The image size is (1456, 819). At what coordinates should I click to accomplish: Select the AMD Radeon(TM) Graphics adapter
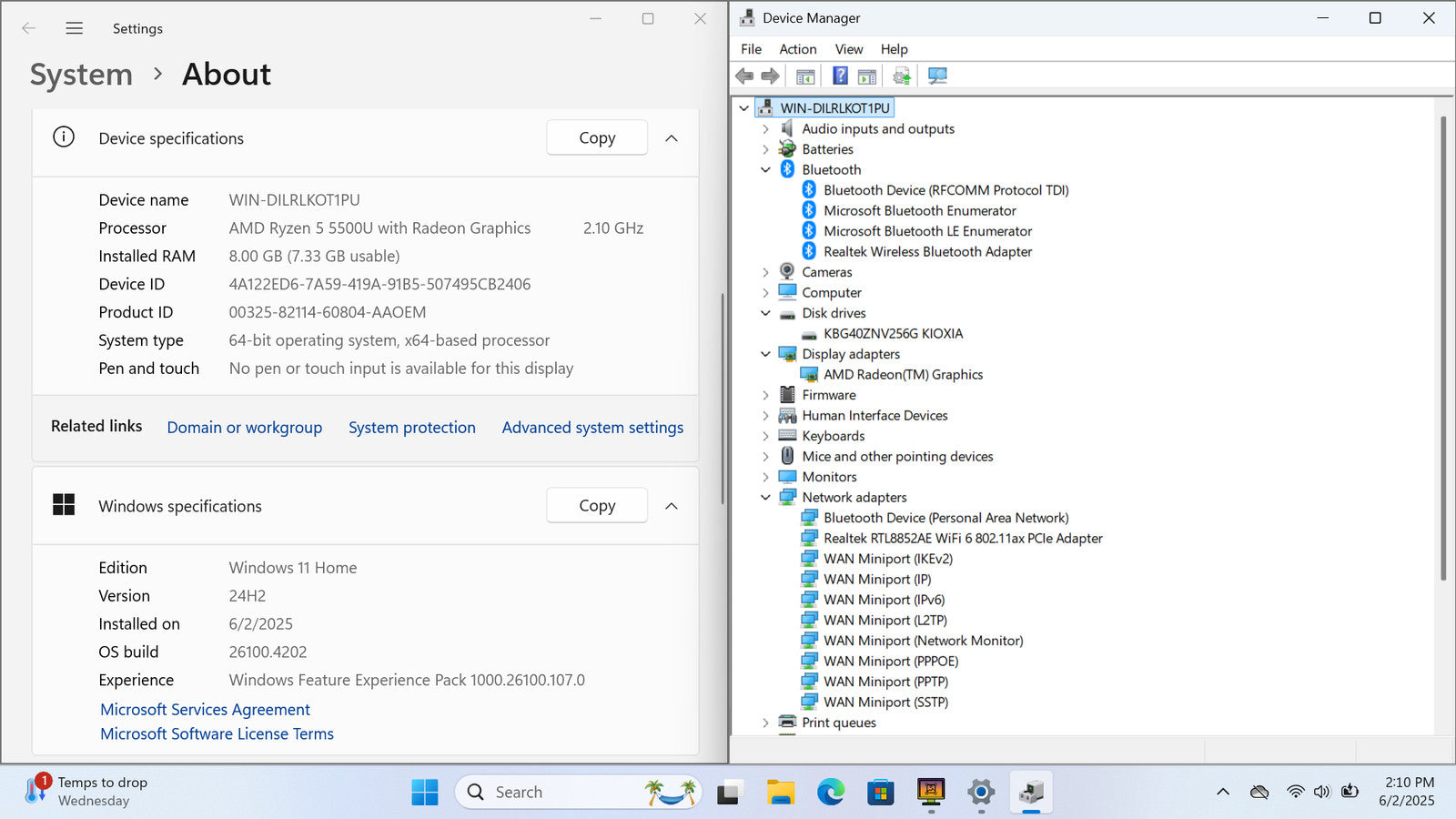[903, 374]
